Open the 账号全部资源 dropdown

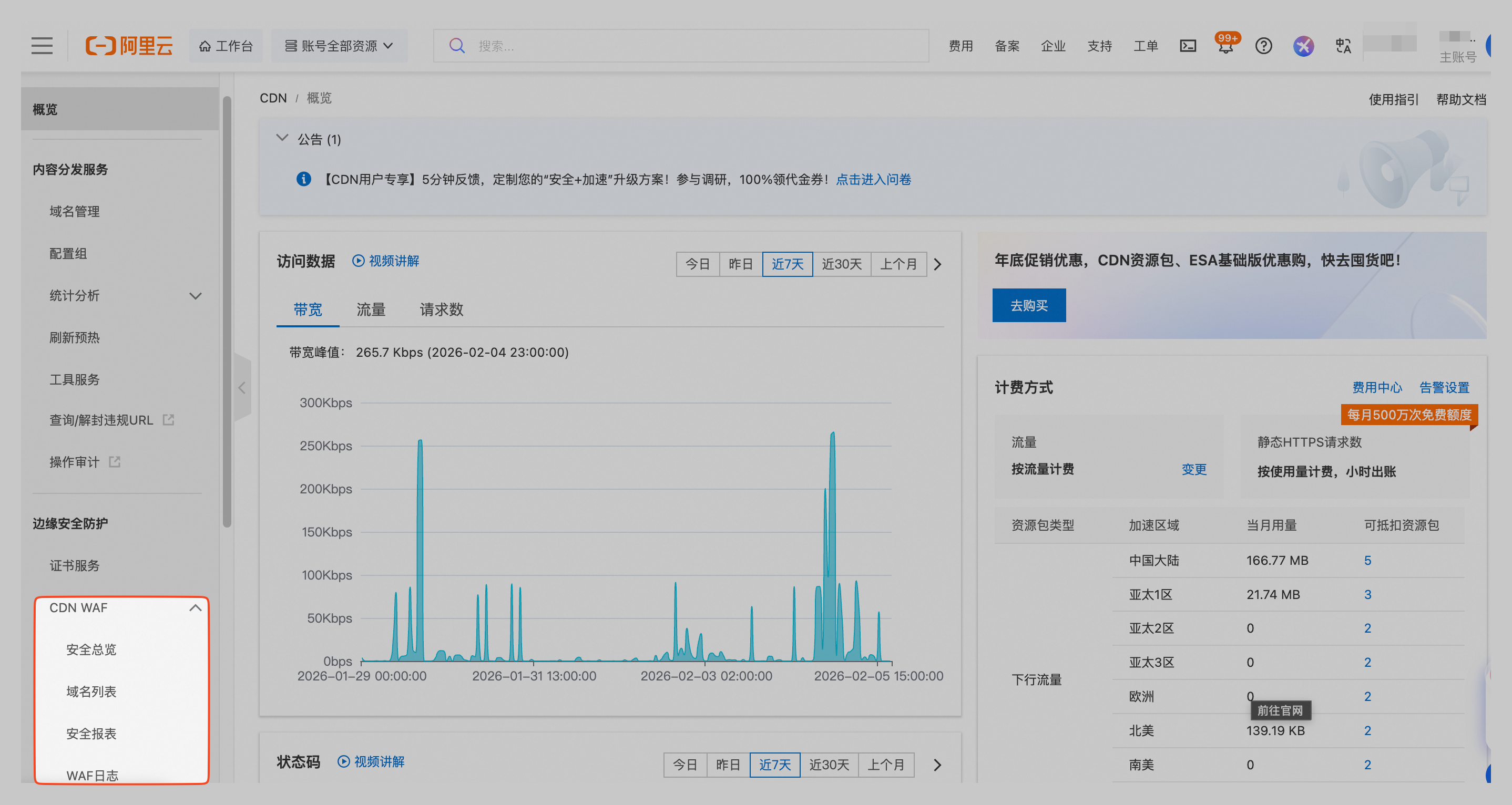coord(339,46)
